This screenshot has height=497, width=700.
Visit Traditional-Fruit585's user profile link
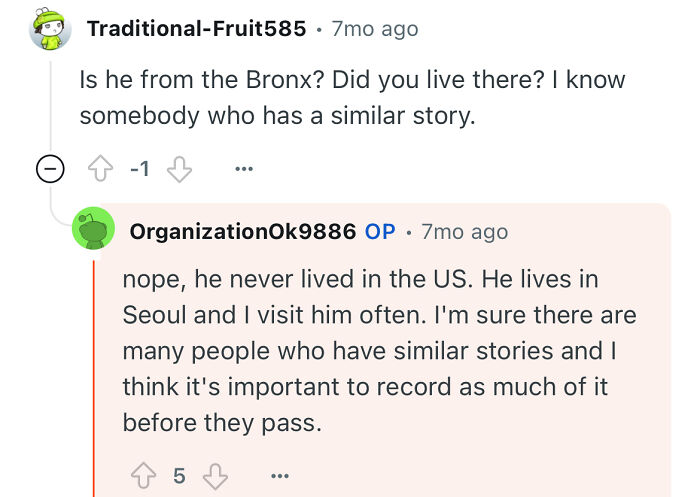pos(196,29)
